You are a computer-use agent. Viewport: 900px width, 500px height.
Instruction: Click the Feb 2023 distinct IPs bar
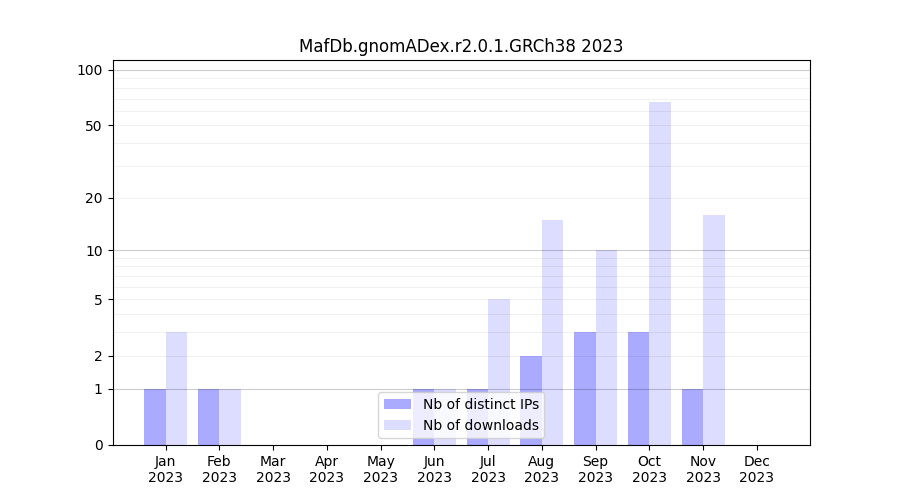[x=208, y=417]
